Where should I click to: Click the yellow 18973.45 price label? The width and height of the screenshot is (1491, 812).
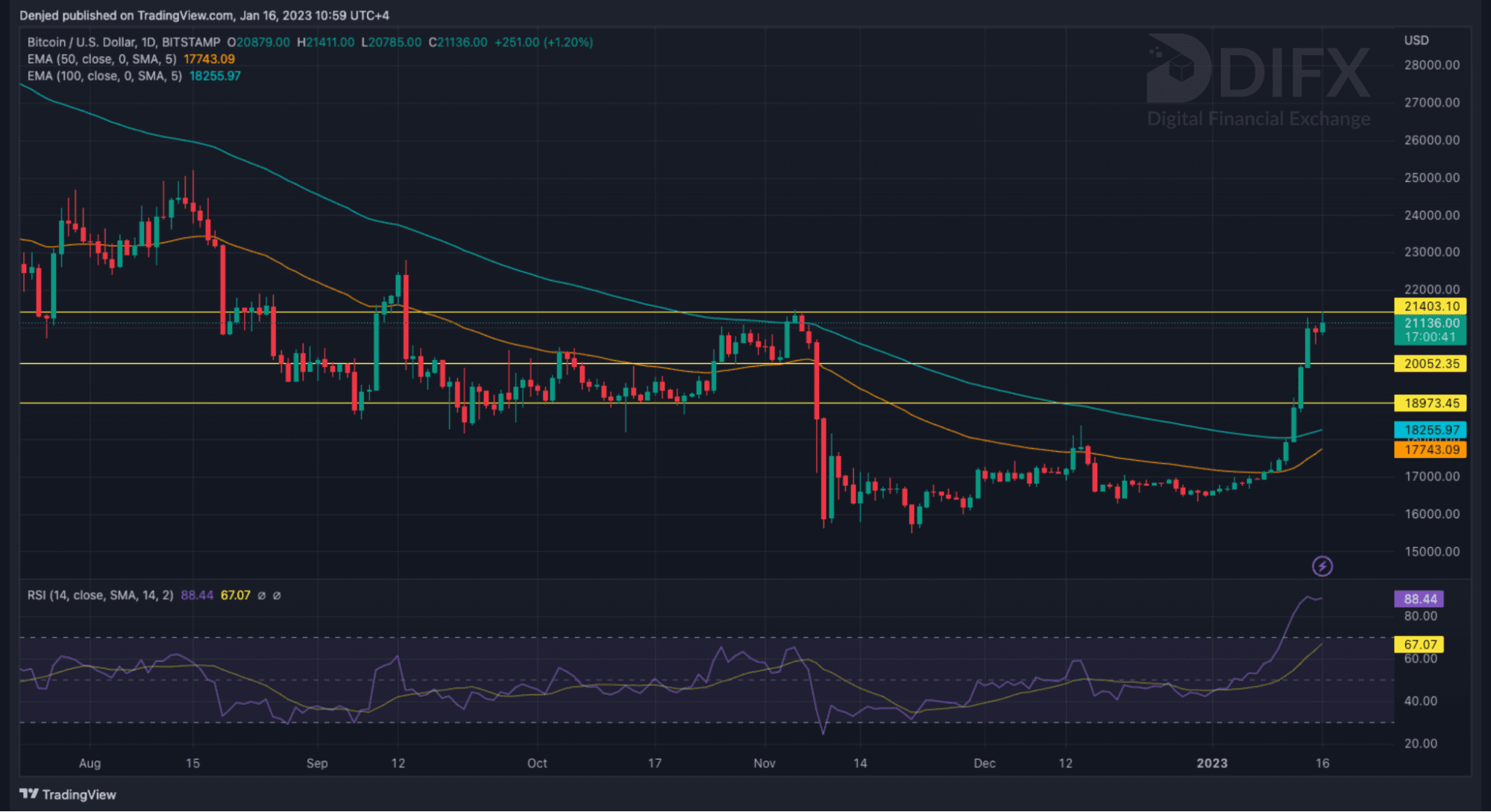[1430, 403]
